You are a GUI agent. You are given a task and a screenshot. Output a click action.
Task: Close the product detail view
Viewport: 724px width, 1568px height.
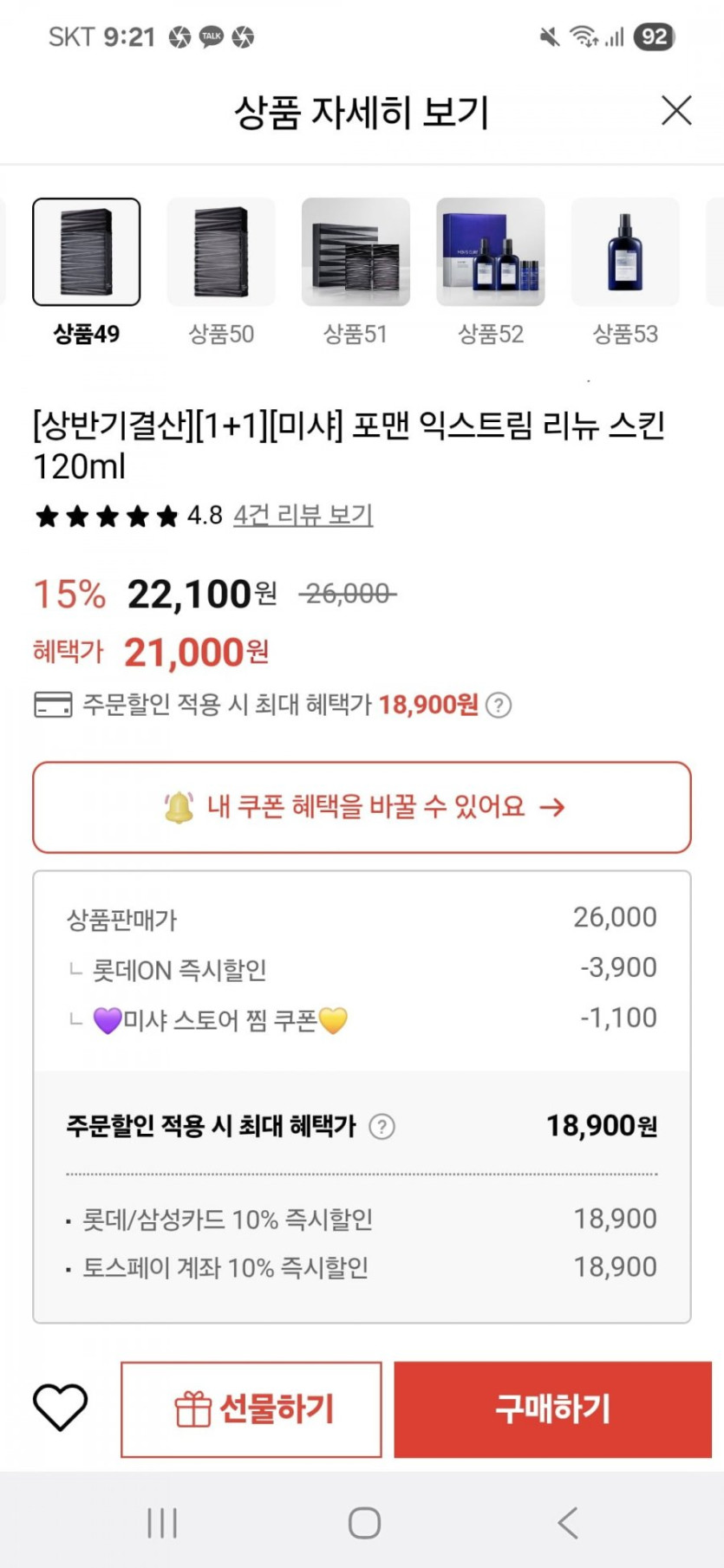[x=676, y=111]
